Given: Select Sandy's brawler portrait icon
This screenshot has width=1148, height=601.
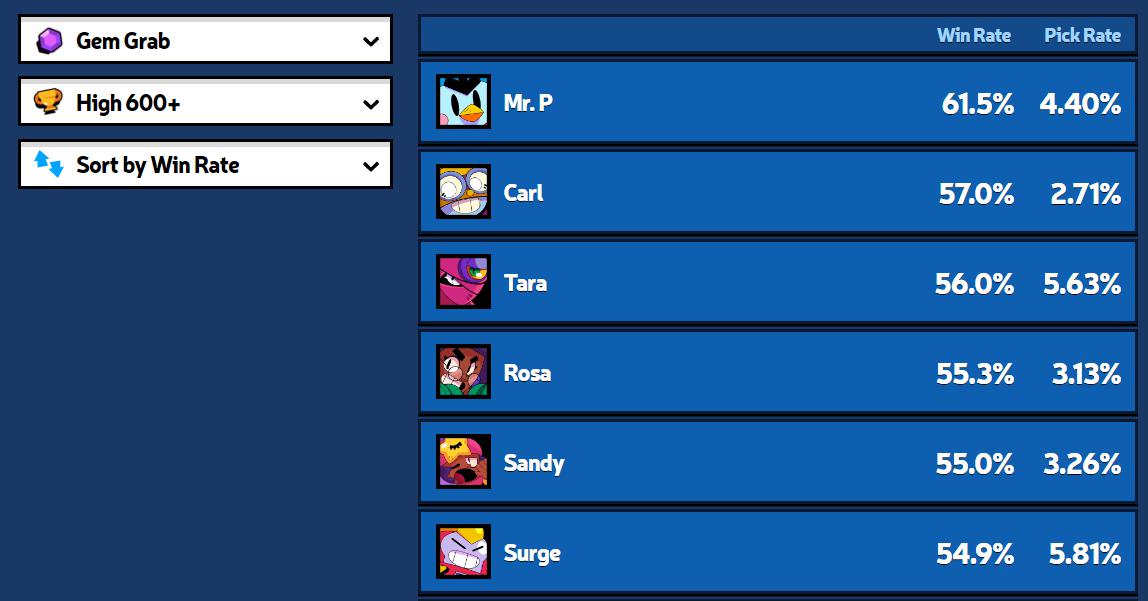Looking at the screenshot, I should pyautogui.click(x=463, y=462).
